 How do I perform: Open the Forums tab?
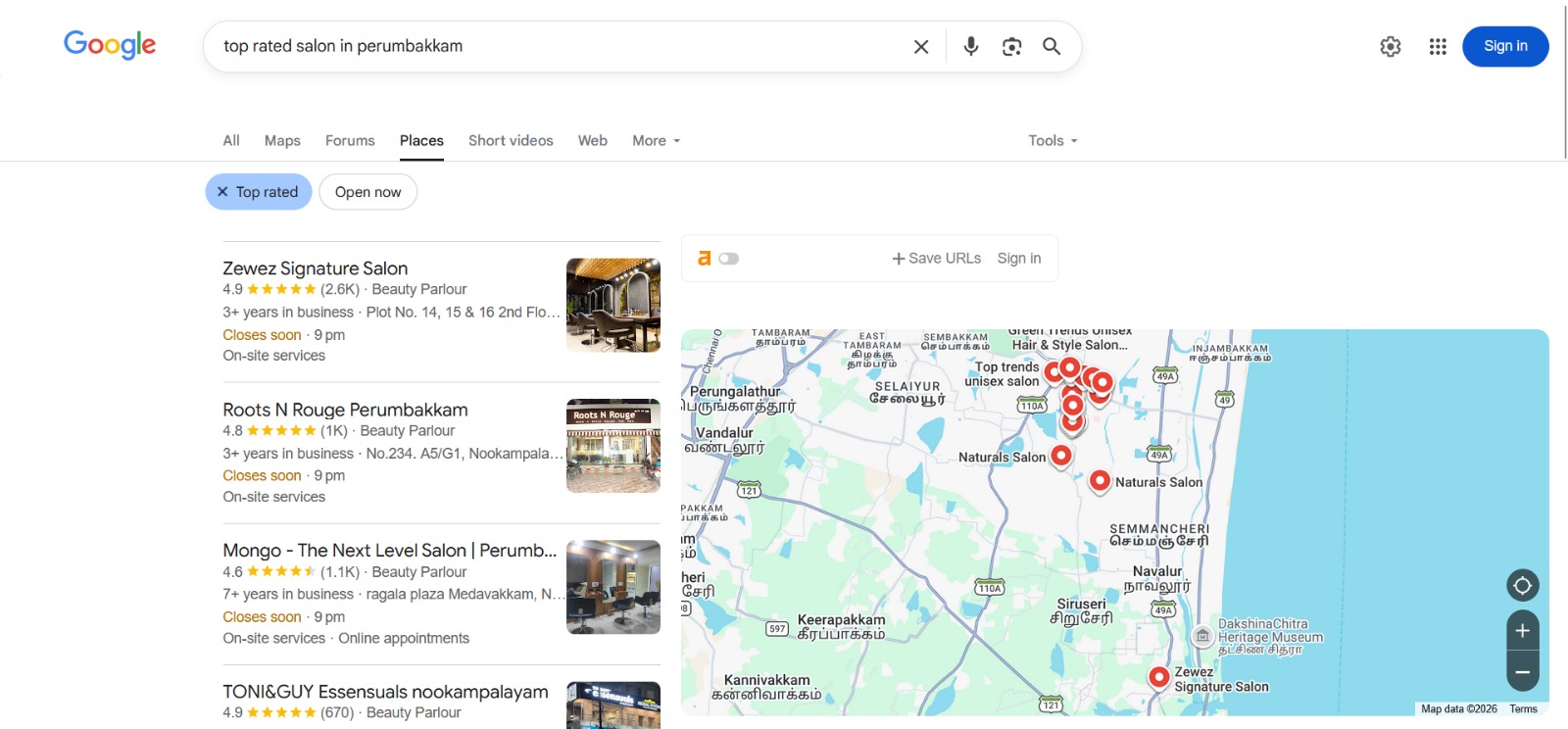click(350, 141)
